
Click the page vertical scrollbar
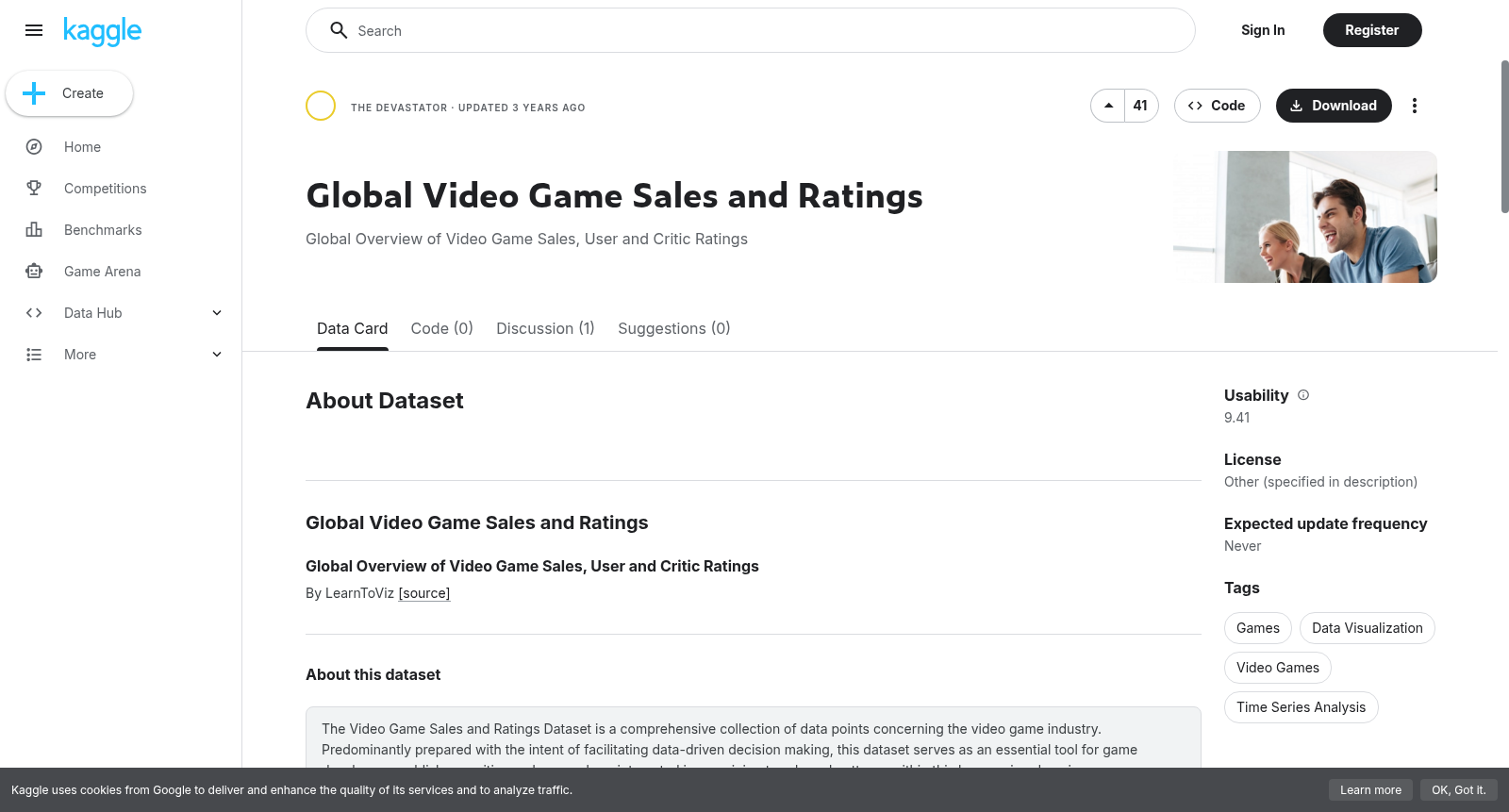point(1504,137)
